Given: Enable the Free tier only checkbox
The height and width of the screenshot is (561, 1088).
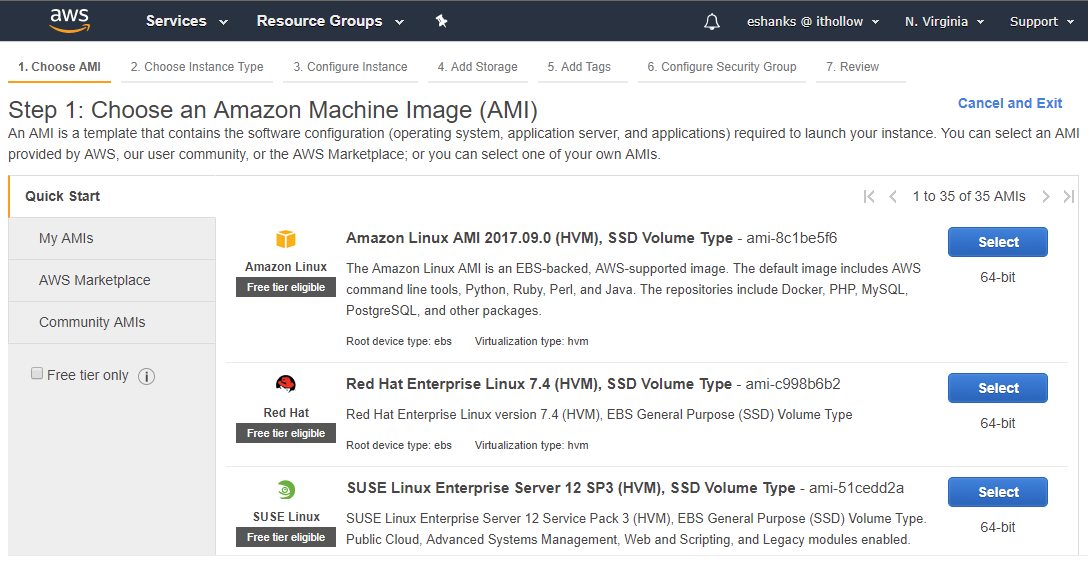Looking at the screenshot, I should [x=38, y=374].
